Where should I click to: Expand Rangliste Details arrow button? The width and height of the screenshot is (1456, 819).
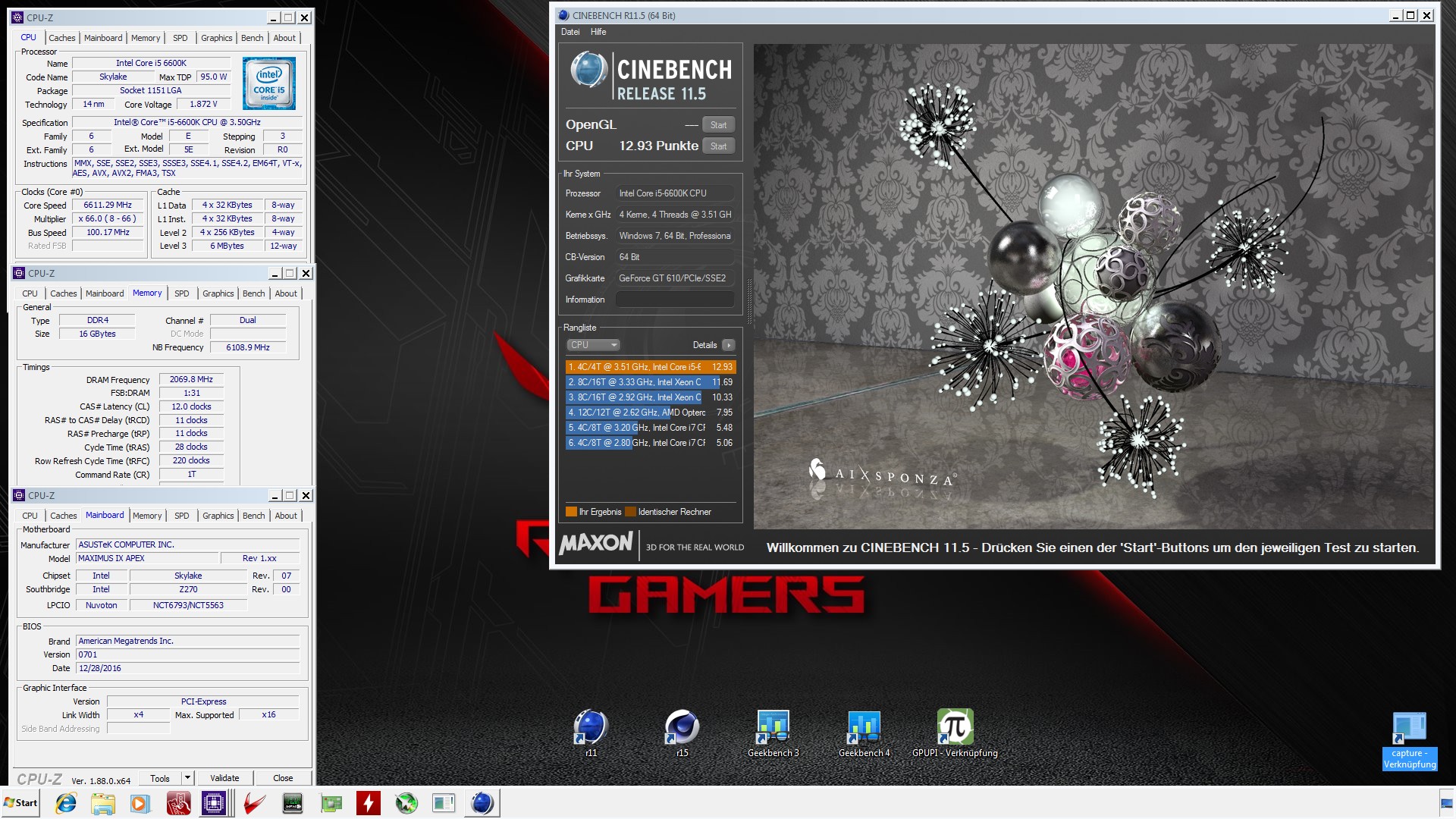pyautogui.click(x=728, y=345)
